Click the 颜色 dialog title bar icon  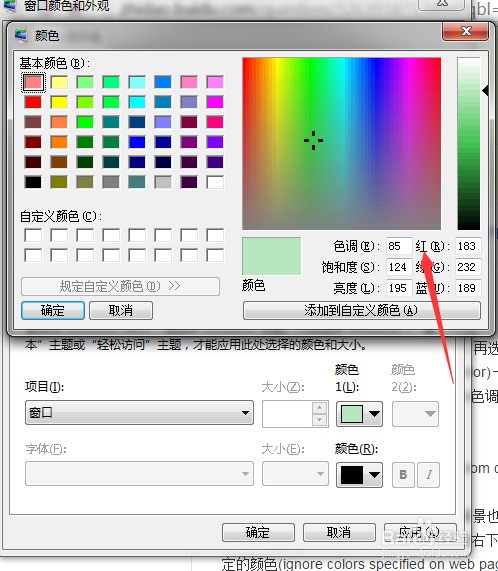(x=21, y=35)
